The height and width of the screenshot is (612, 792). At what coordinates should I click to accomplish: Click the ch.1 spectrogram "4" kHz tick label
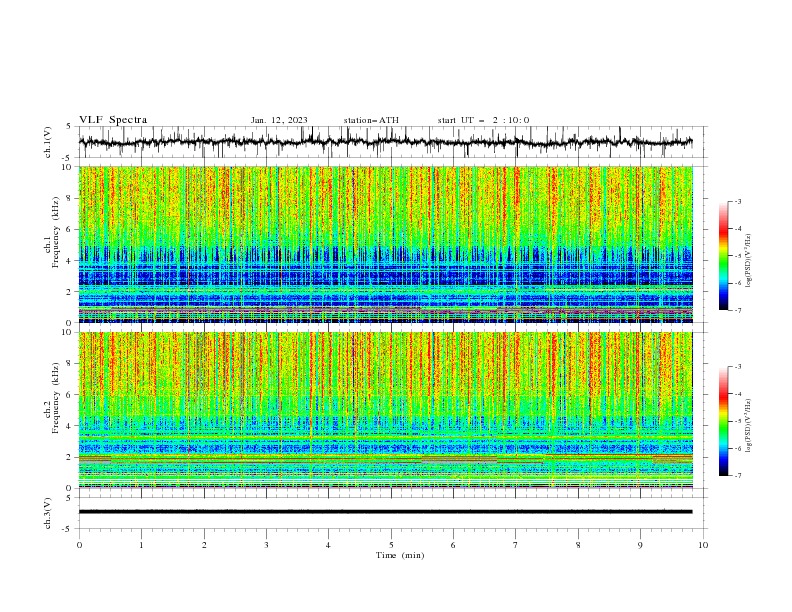click(x=69, y=260)
